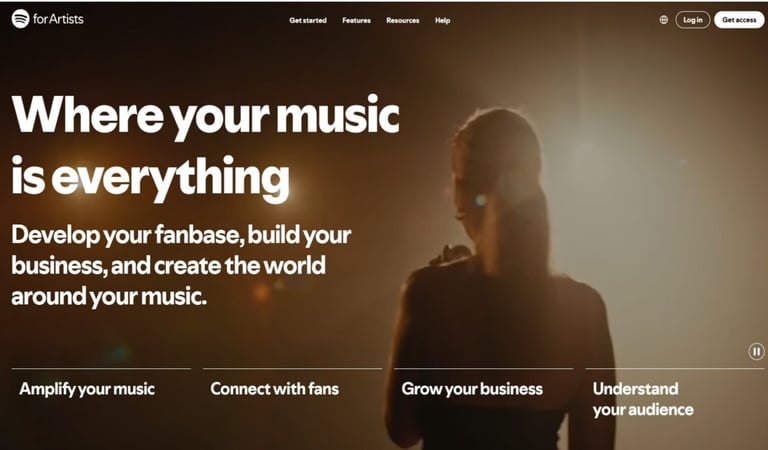
Task: Click the "Where your music is everything" headline
Action: tap(205, 148)
